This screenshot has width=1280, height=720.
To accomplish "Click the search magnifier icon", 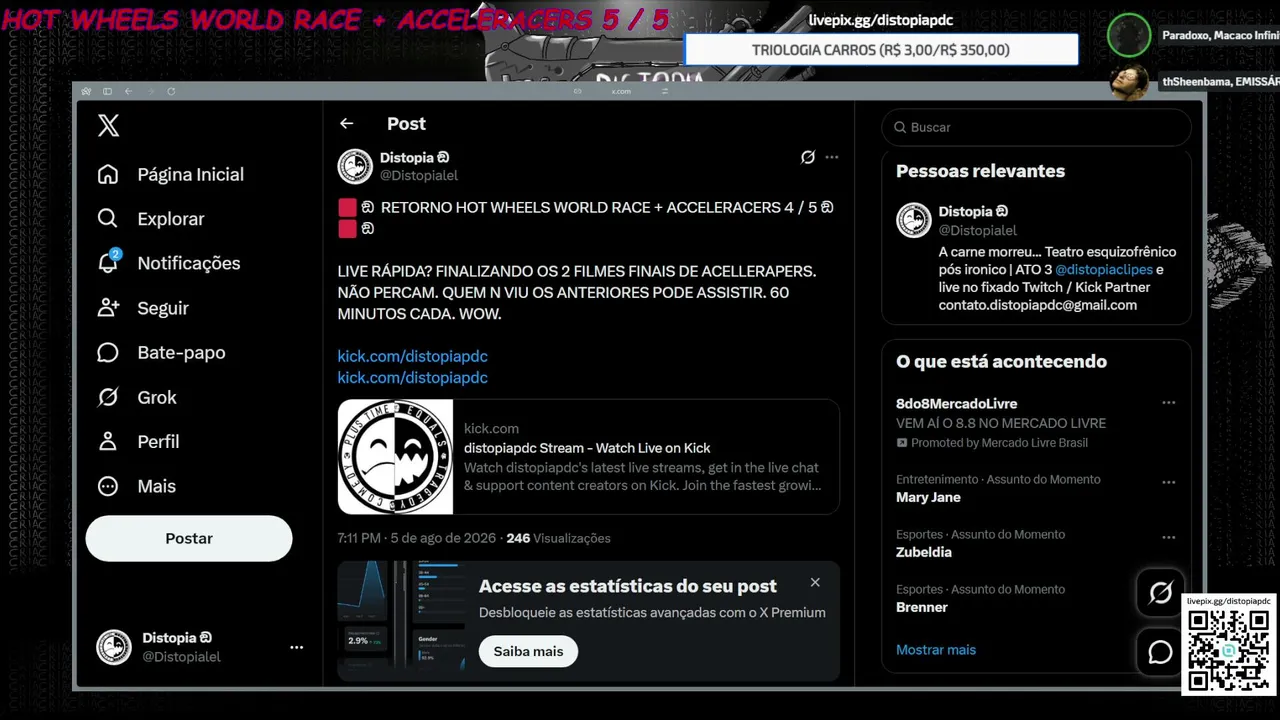I will pyautogui.click(x=900, y=127).
